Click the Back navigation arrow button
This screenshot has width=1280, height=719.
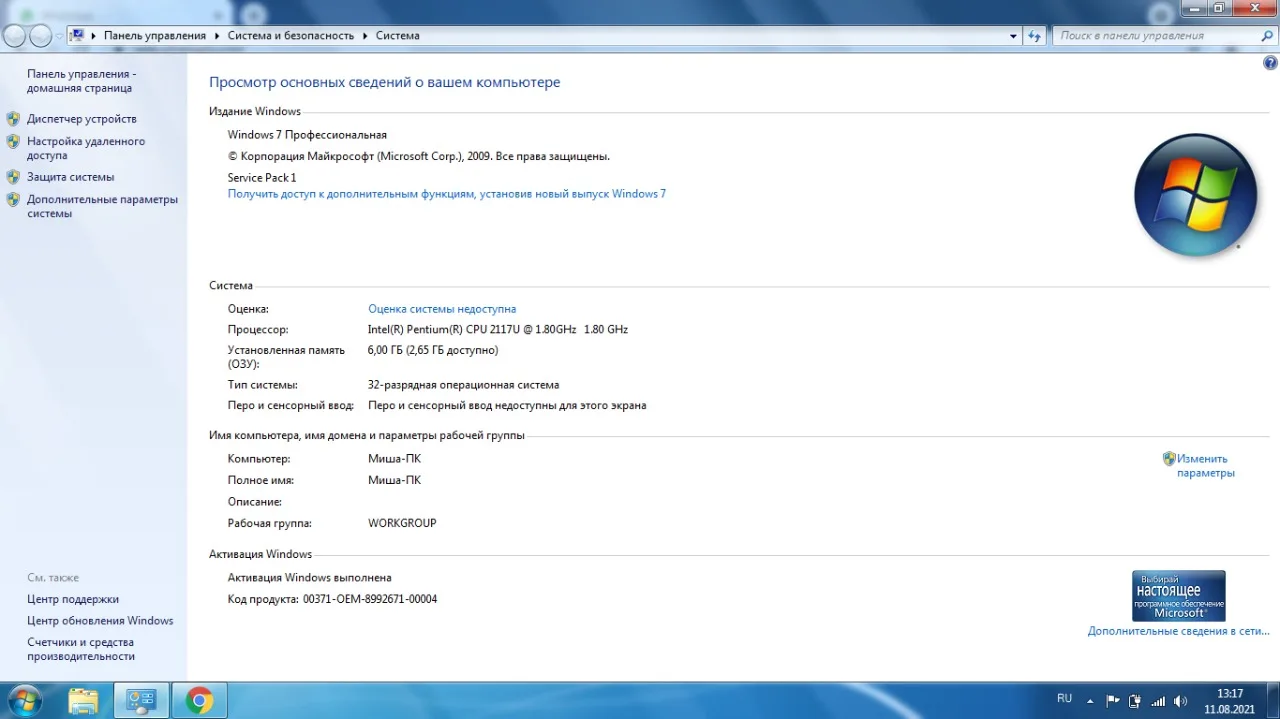[14, 36]
